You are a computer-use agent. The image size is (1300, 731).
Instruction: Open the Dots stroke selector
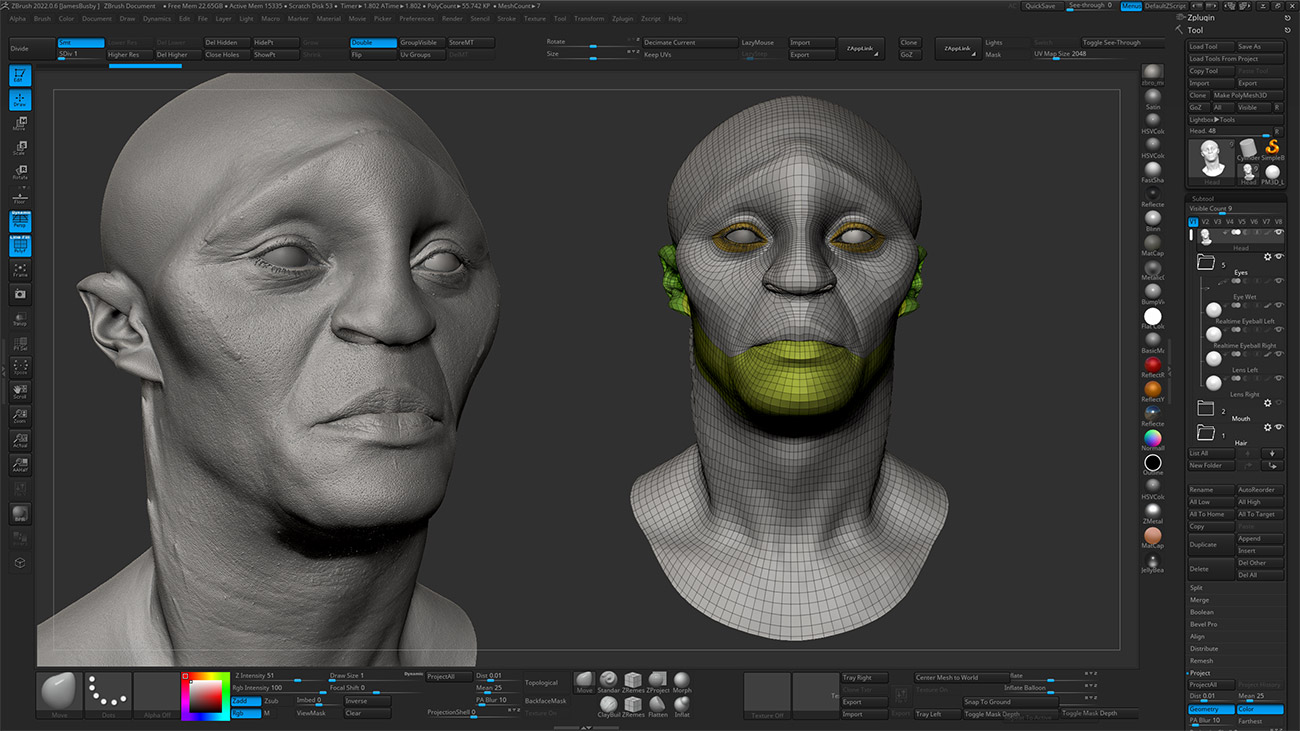pyautogui.click(x=108, y=695)
